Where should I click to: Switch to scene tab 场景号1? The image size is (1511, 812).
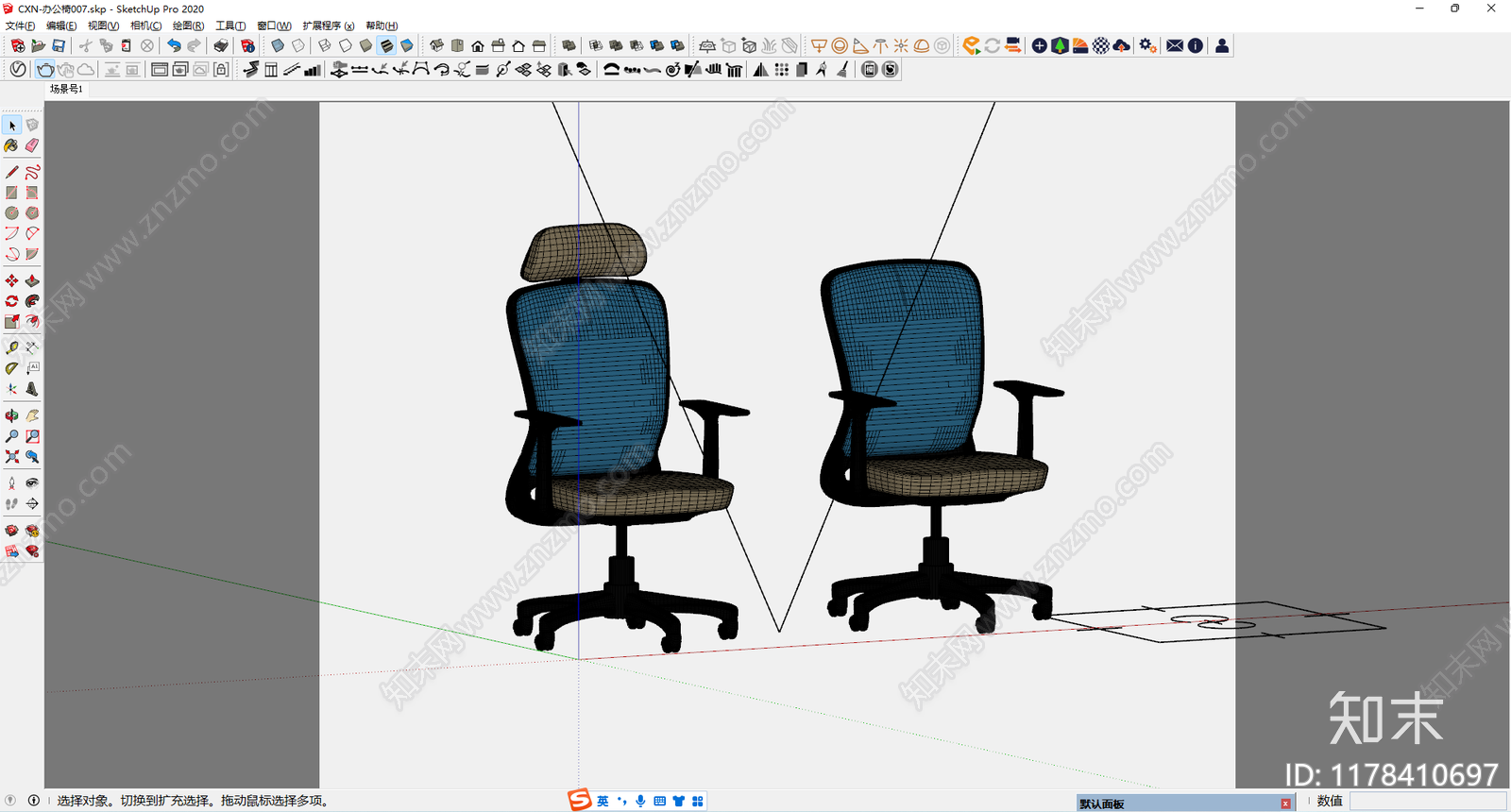click(x=66, y=89)
